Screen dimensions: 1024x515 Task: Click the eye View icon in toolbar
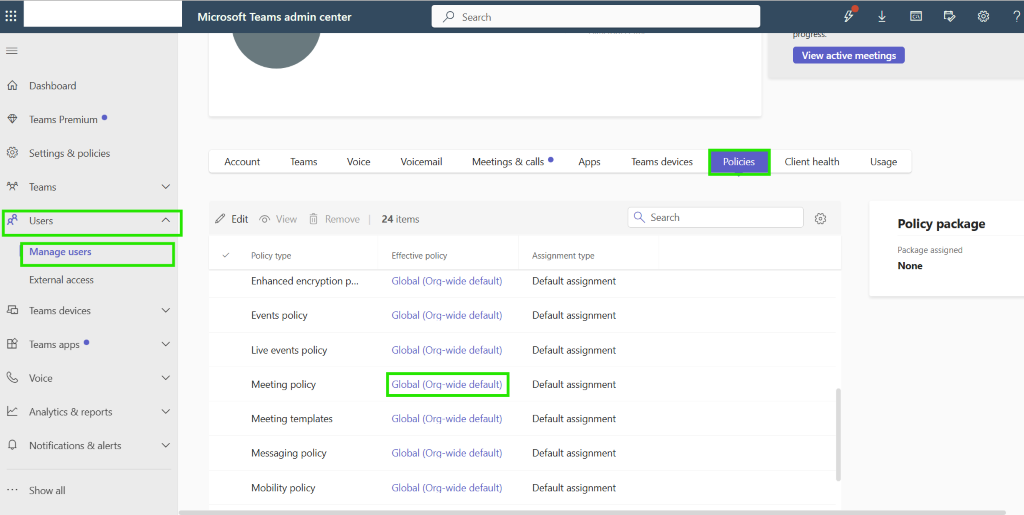(264, 219)
